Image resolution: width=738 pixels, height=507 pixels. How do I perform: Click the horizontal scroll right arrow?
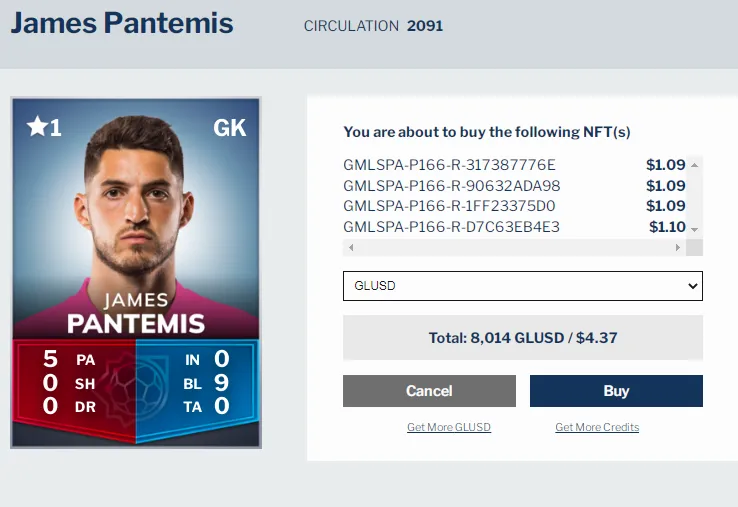click(x=678, y=247)
